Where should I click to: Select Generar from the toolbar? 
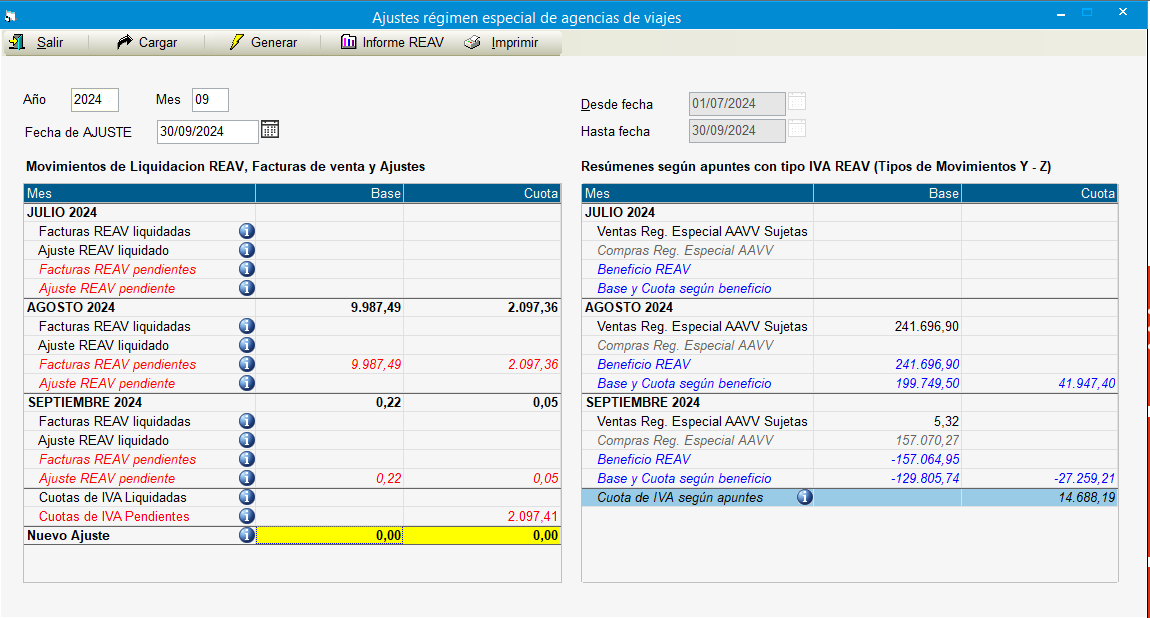[x=265, y=42]
